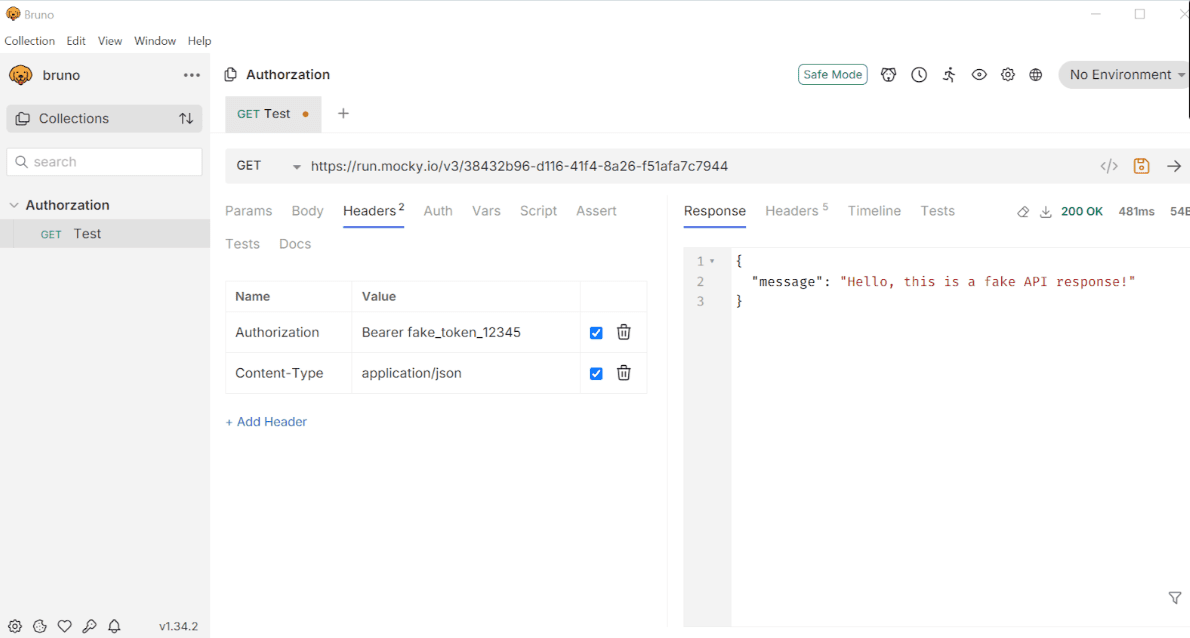Open the Timeline response tab
1190x638 pixels.
pos(874,211)
